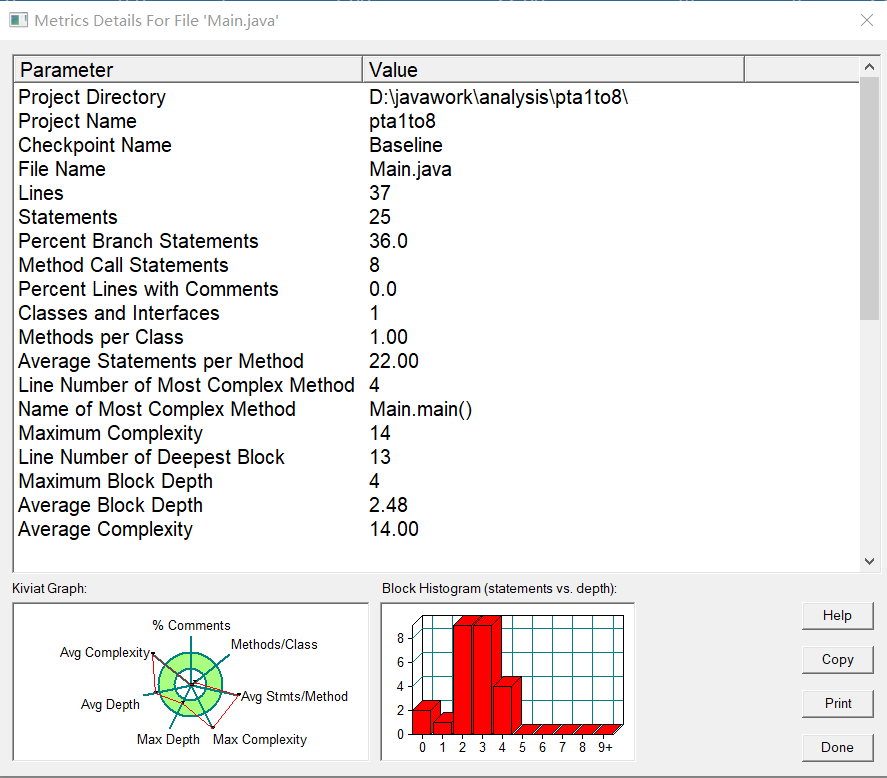Close dialog with the Done button
This screenshot has width=887, height=778.
click(837, 747)
